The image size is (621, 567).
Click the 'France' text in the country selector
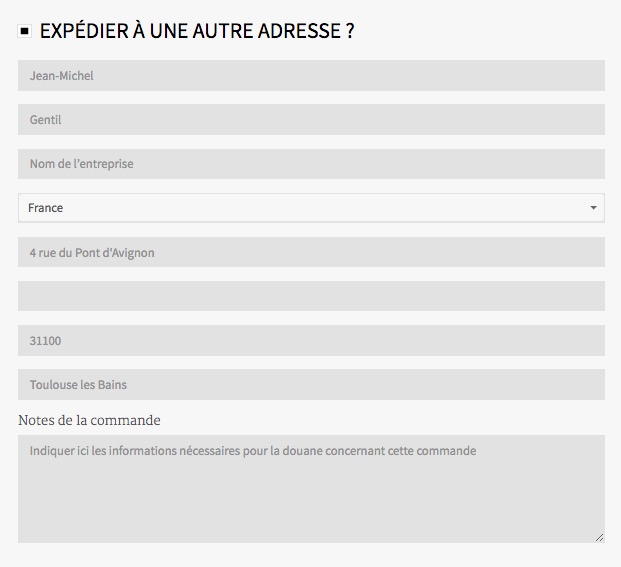coord(46,208)
